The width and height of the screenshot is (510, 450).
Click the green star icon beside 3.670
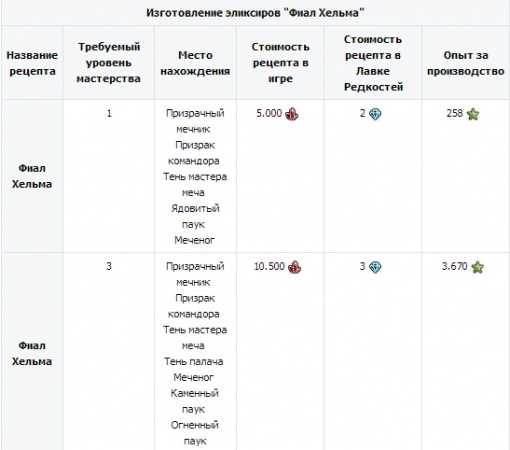[x=477, y=267]
